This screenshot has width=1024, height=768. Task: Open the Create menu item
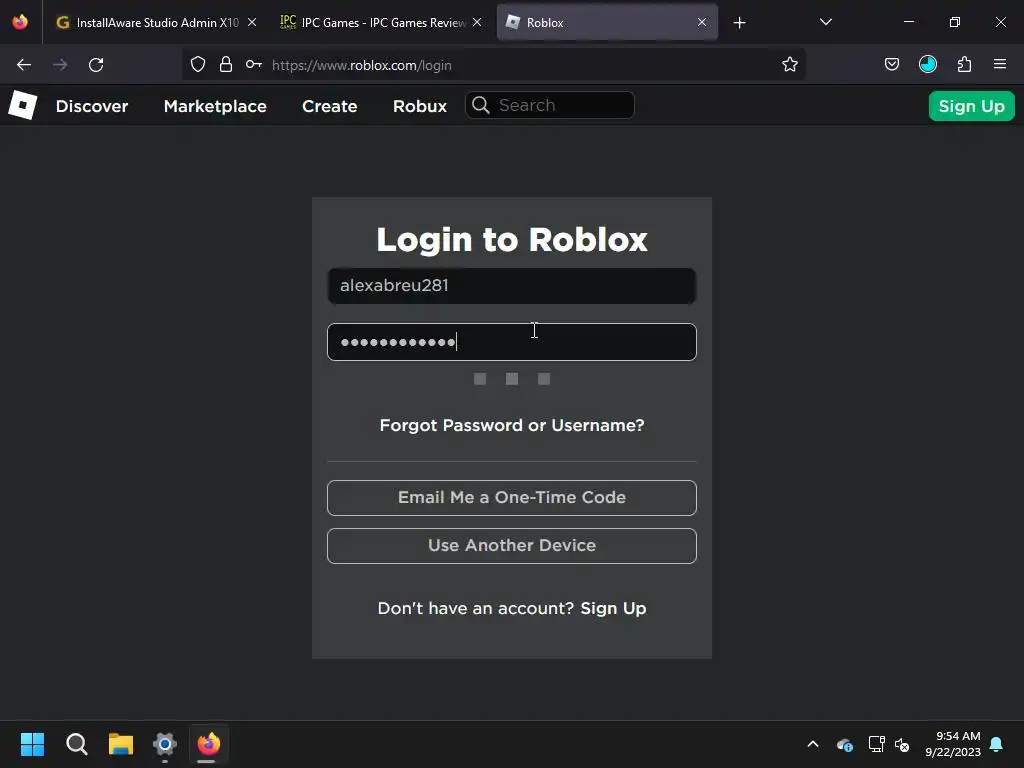pos(330,106)
